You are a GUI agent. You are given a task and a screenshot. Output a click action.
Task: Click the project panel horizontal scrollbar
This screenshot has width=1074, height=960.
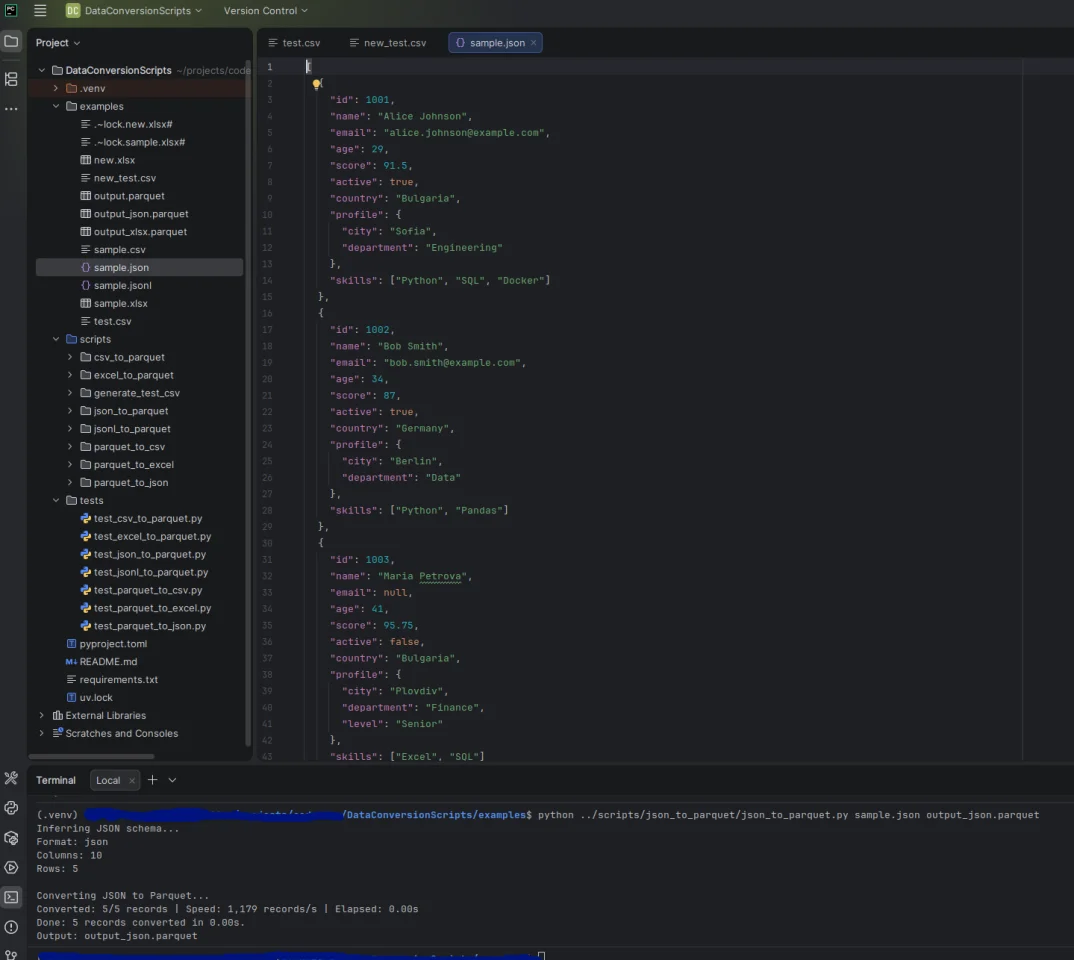click(x=92, y=757)
